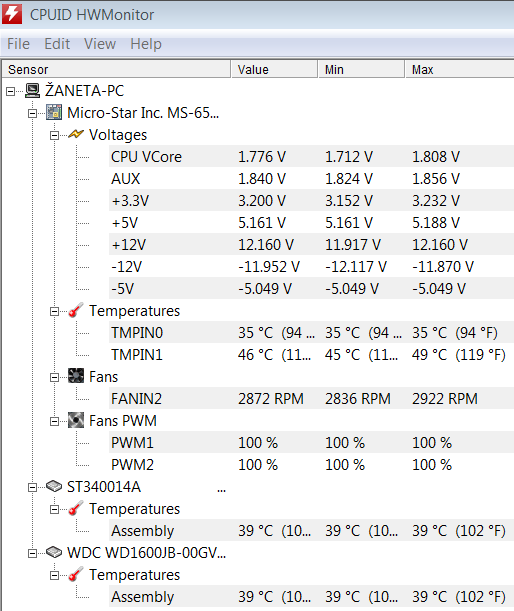The image size is (514, 611).
Task: Click the CPUID HWMonitor lightning app icon
Action: 12,14
